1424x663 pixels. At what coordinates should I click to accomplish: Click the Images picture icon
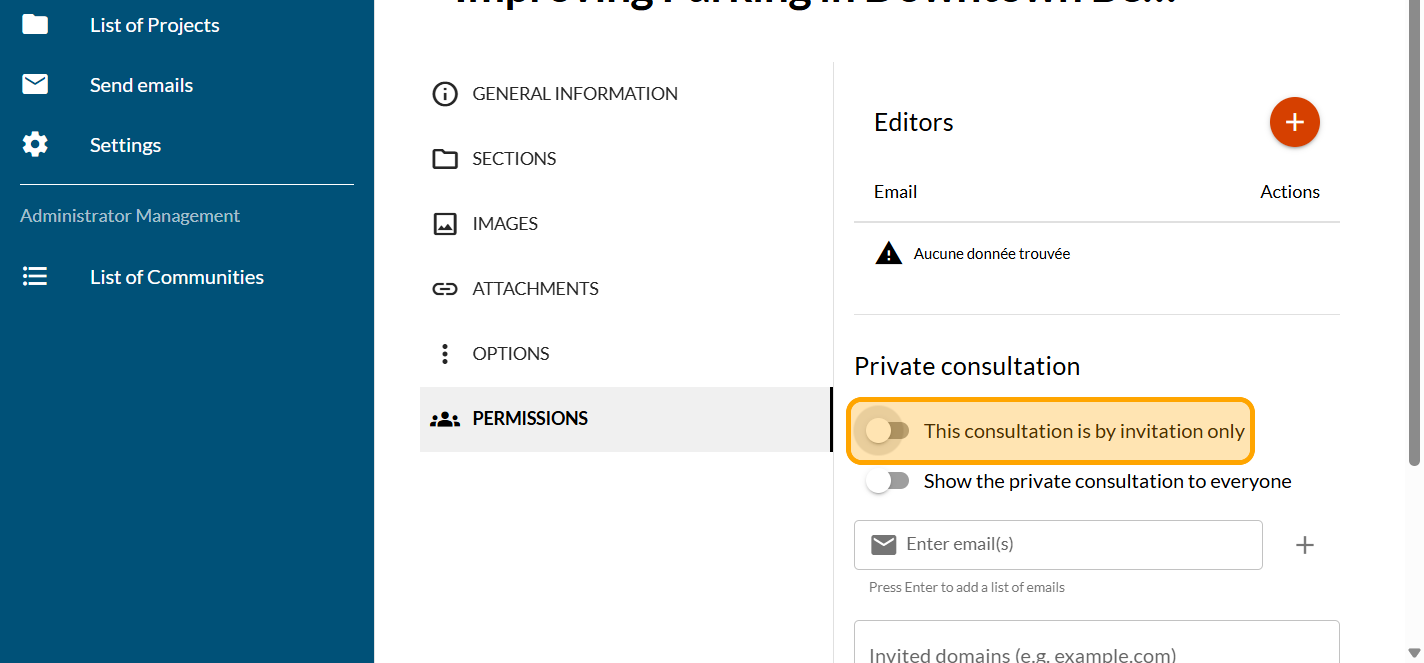[x=444, y=224]
